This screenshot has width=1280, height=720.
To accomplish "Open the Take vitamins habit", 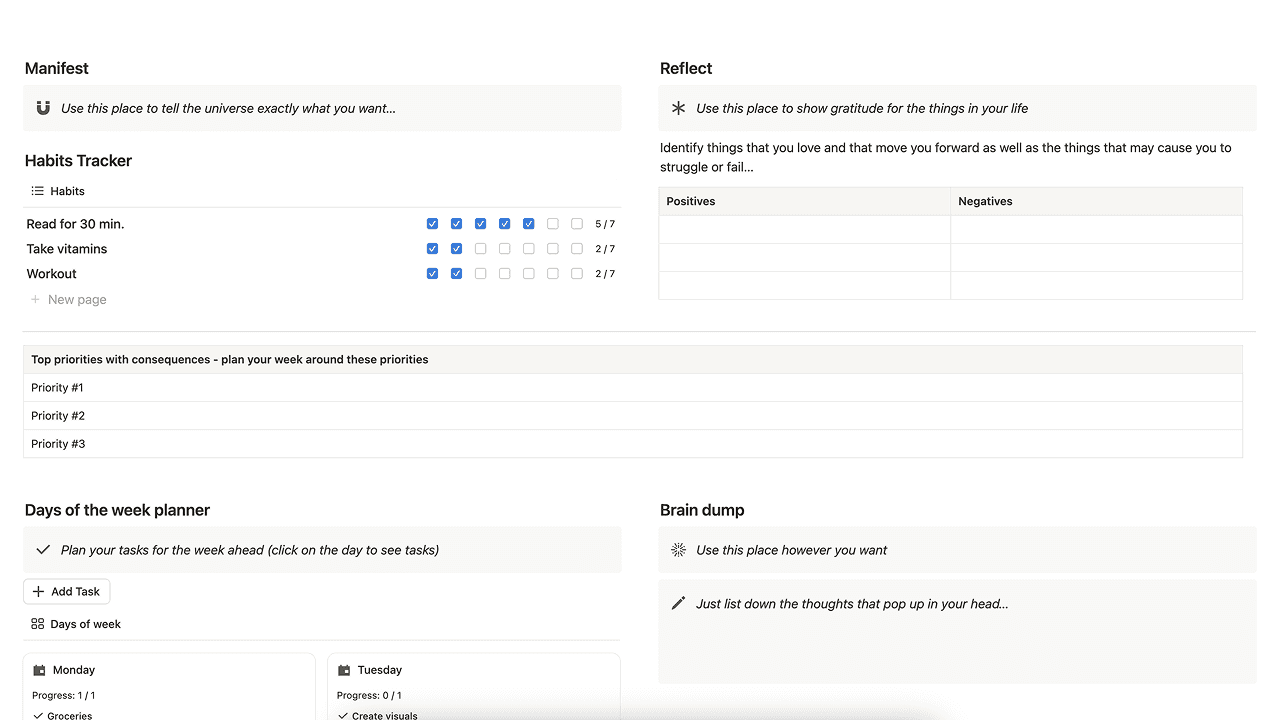I will coord(67,249).
